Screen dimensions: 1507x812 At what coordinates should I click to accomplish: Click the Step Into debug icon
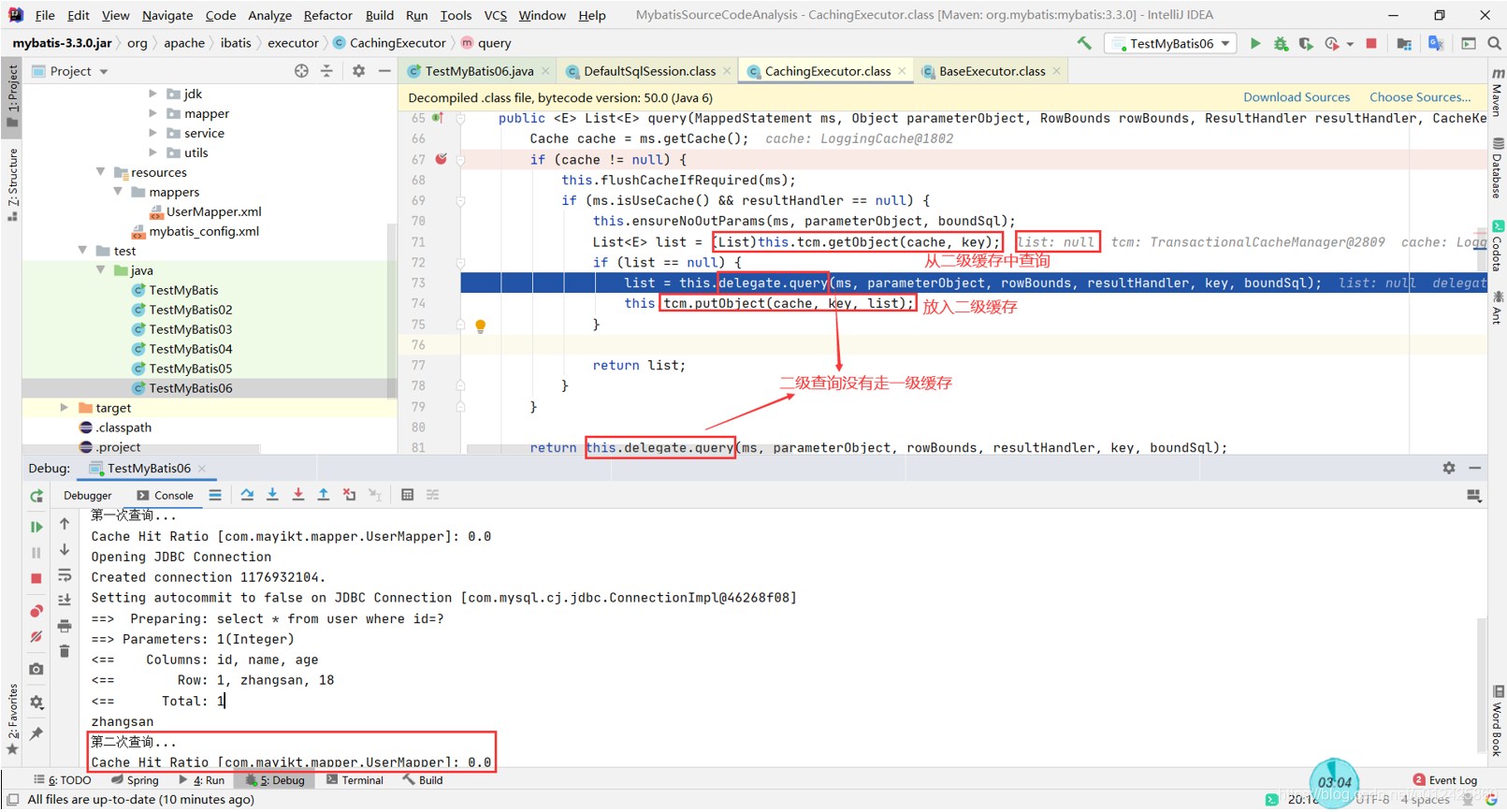(272, 495)
